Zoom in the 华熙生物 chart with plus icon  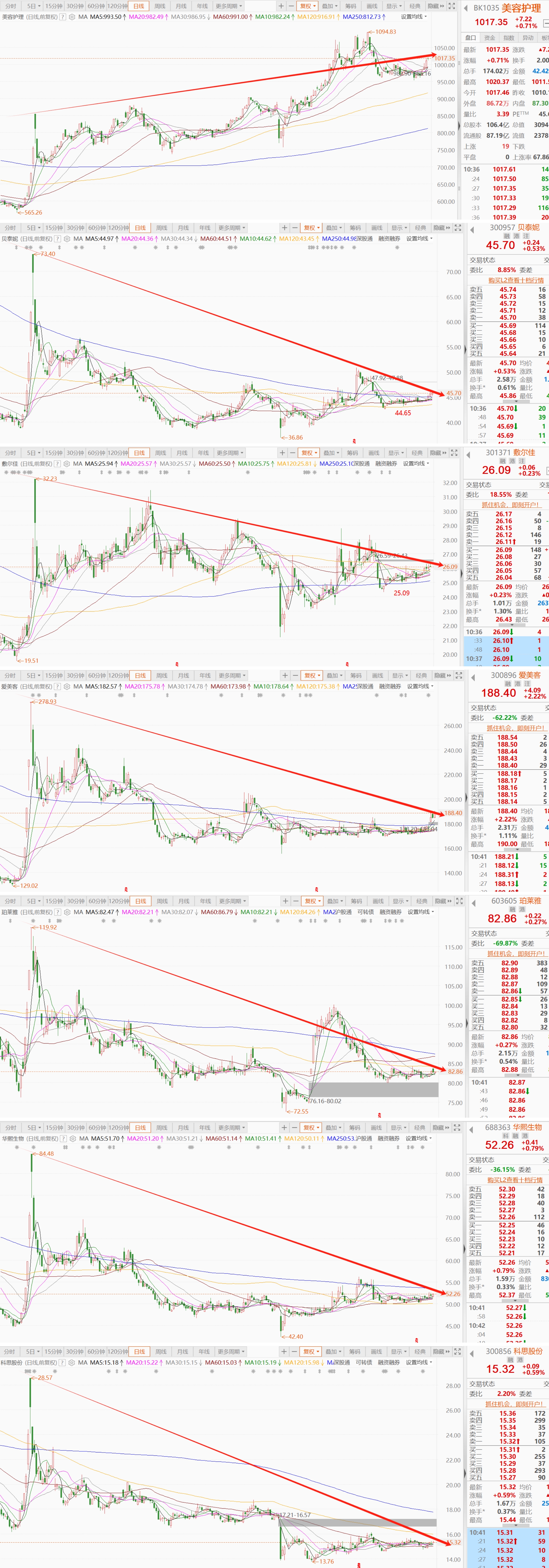[284, 1128]
